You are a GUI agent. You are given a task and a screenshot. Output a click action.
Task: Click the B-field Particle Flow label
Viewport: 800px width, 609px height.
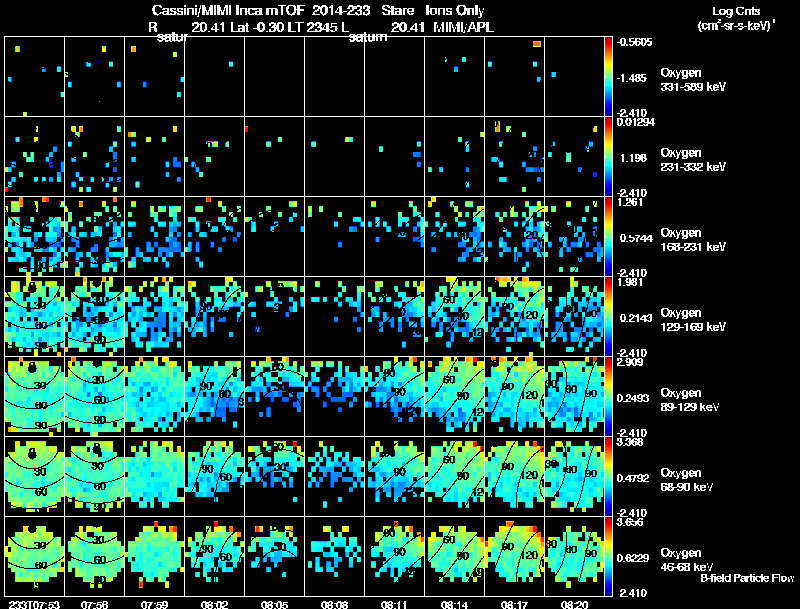coord(746,578)
